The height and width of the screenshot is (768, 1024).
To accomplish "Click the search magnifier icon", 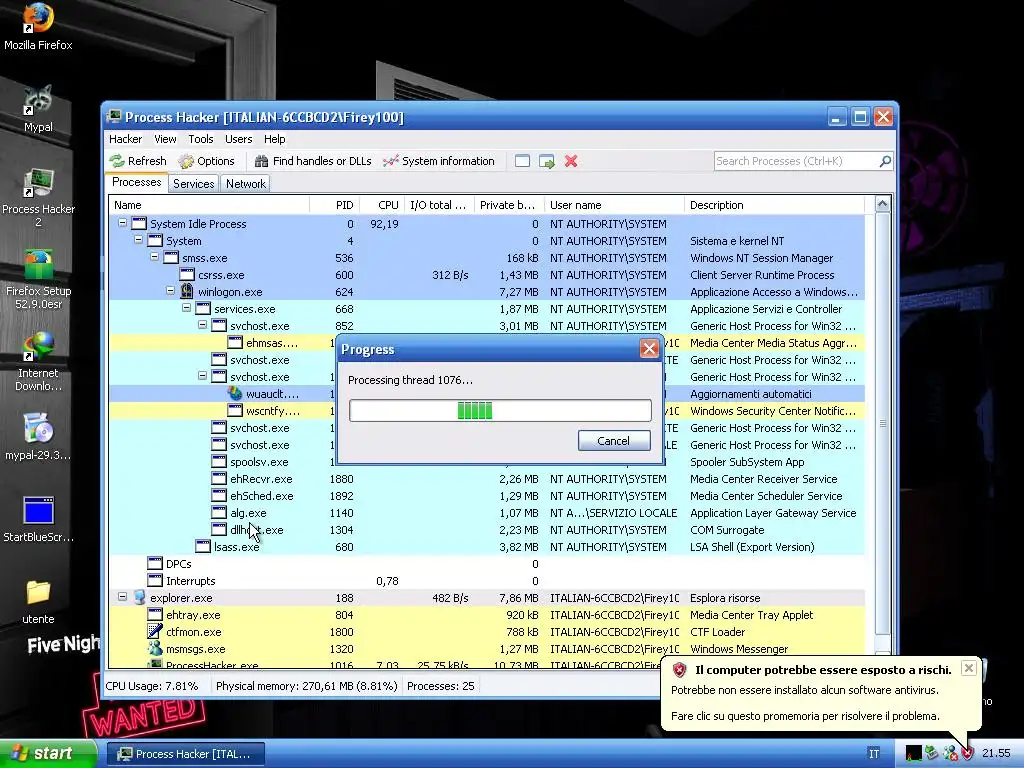I will pyautogui.click(x=885, y=161).
